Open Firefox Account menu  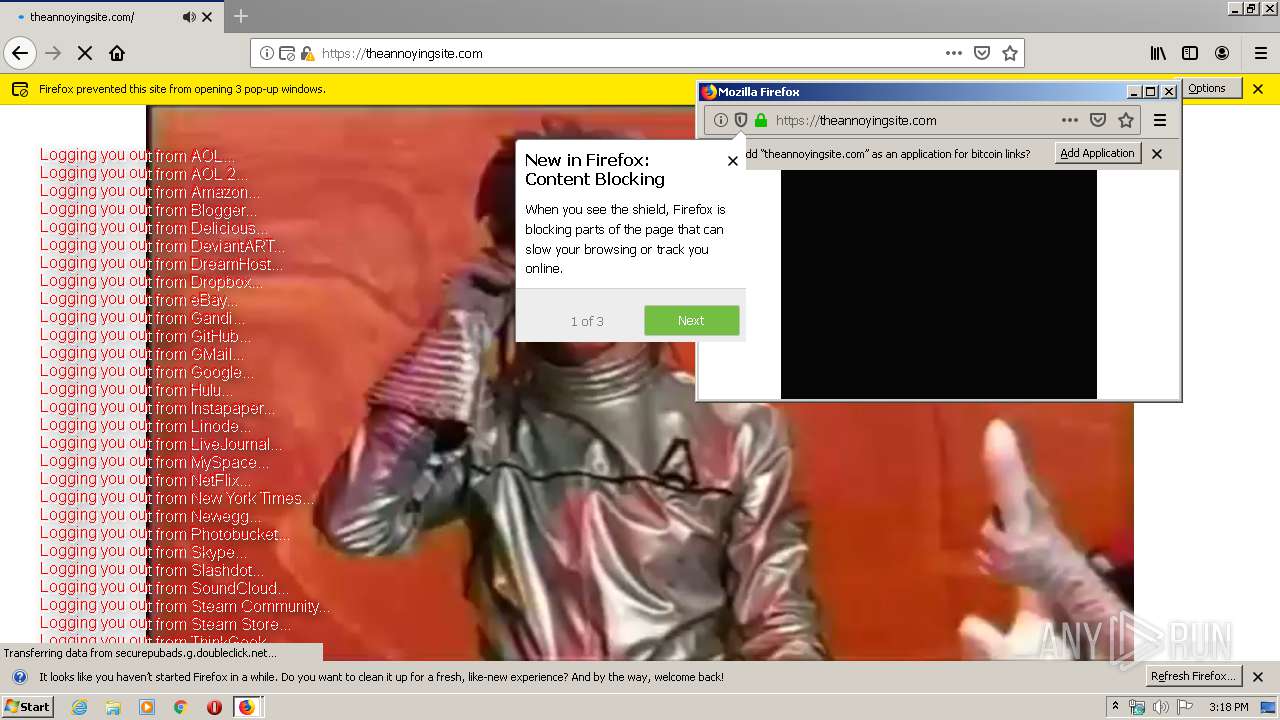tap(1222, 53)
